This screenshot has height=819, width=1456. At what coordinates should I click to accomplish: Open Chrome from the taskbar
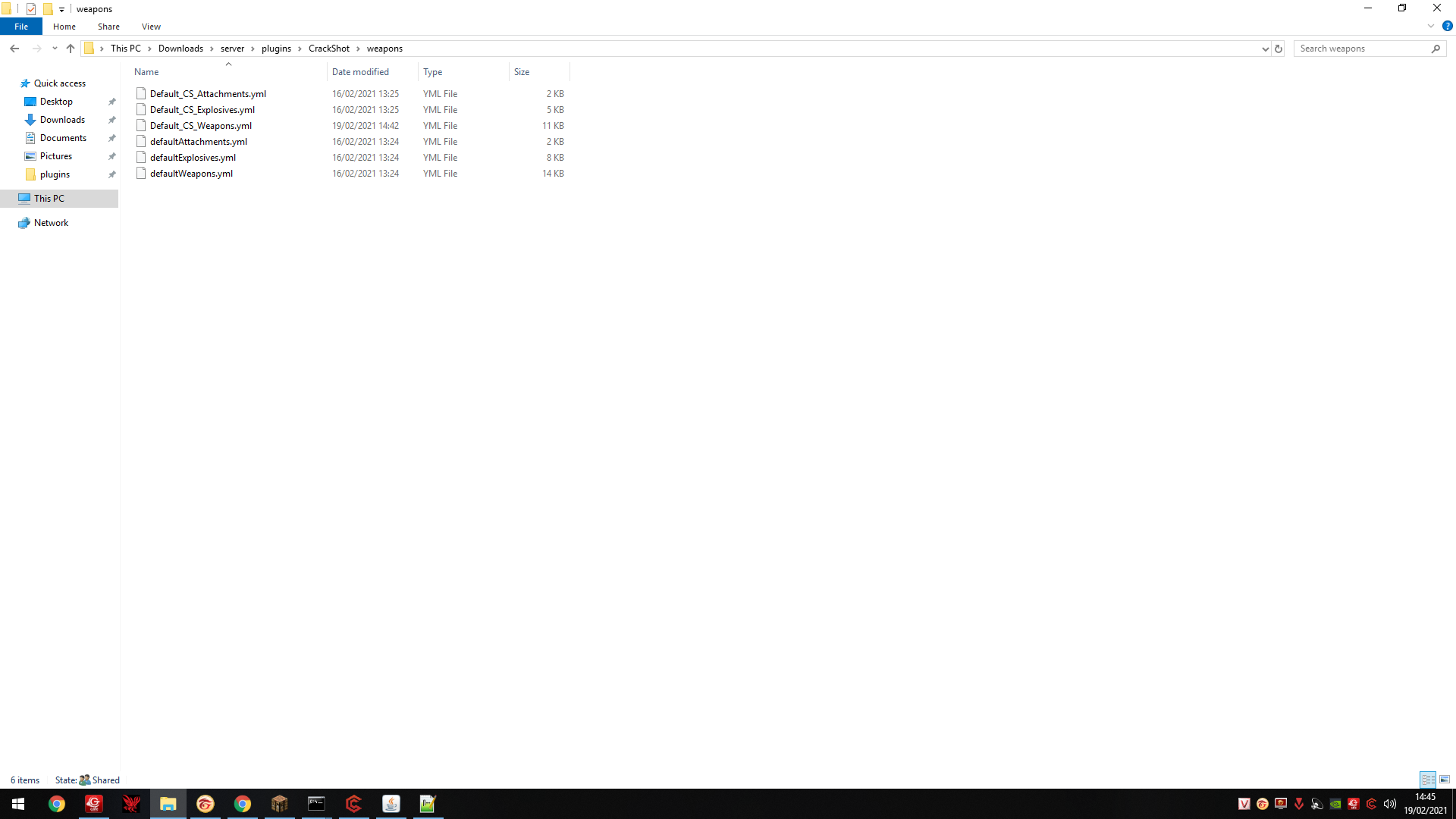click(x=57, y=804)
